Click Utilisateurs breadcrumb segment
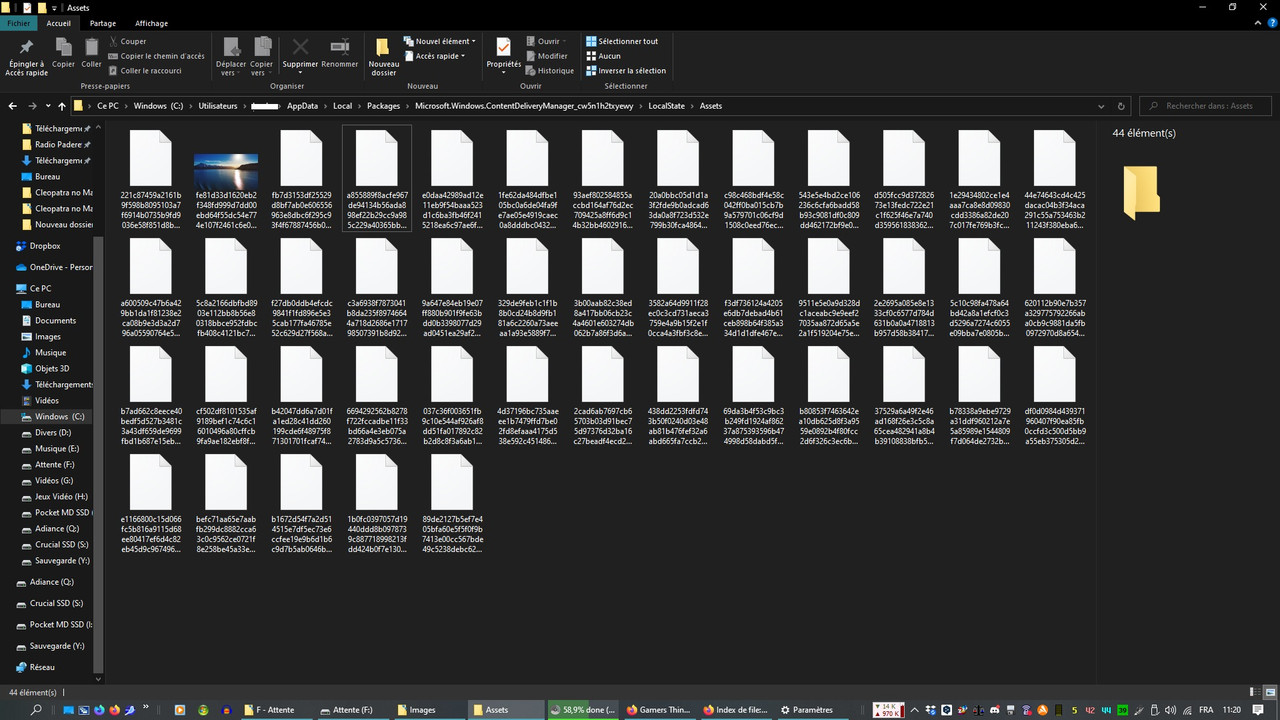 coord(218,106)
